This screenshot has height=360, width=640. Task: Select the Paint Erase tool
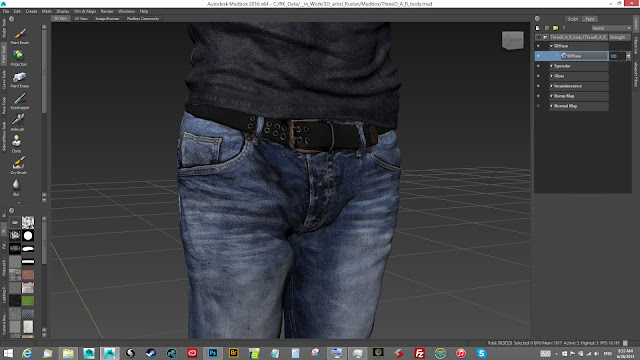tap(20, 79)
